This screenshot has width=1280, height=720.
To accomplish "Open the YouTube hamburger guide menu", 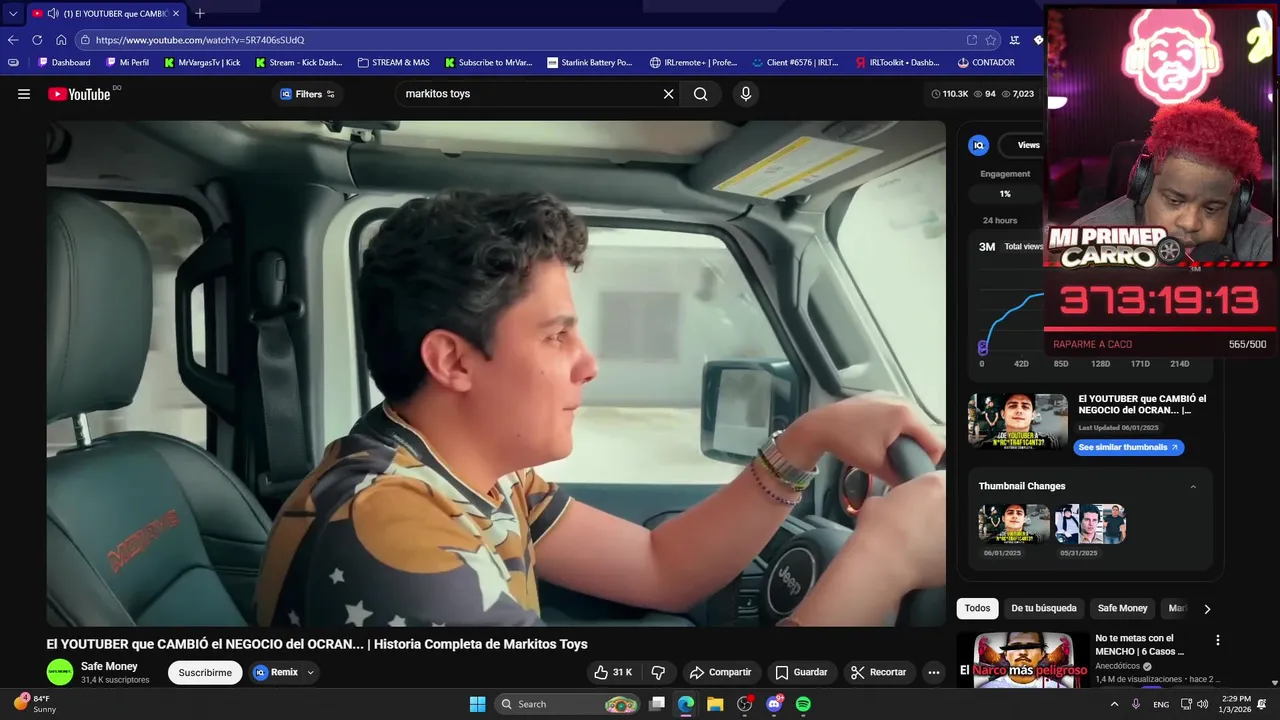I will (24, 94).
